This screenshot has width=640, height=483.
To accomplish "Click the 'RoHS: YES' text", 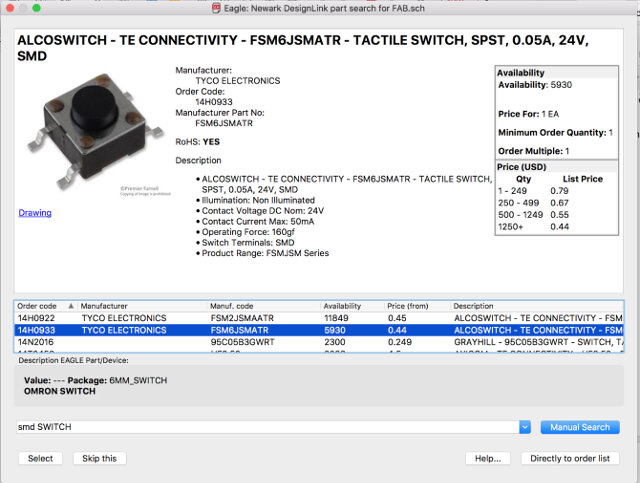I will (x=198, y=142).
